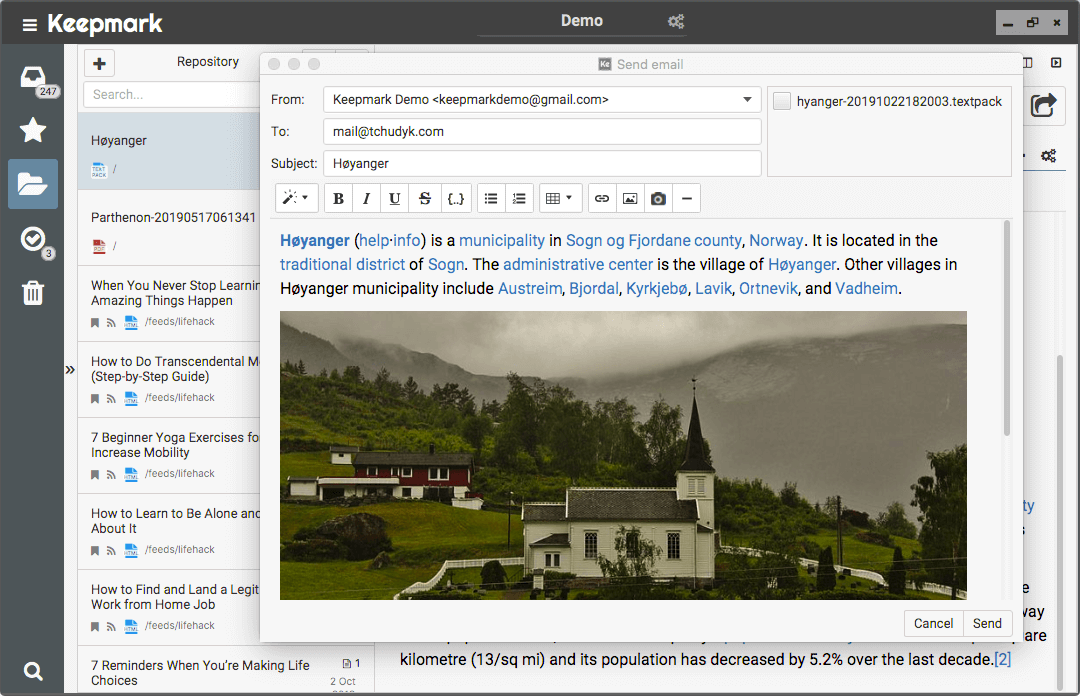Follow the Norway link in the email body
Screen dimensions: 1080x696
point(776,240)
